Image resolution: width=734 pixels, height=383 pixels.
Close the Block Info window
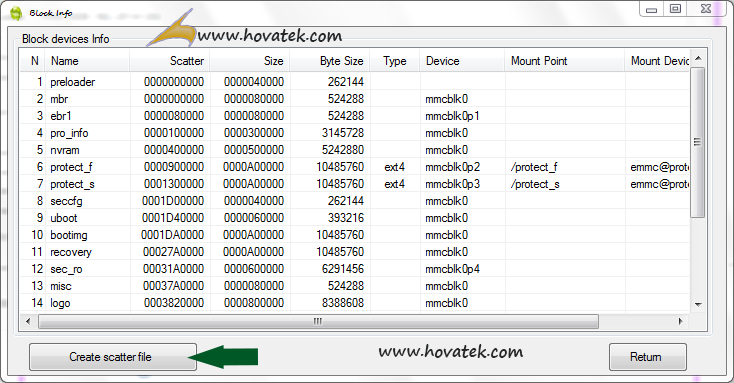click(706, 9)
